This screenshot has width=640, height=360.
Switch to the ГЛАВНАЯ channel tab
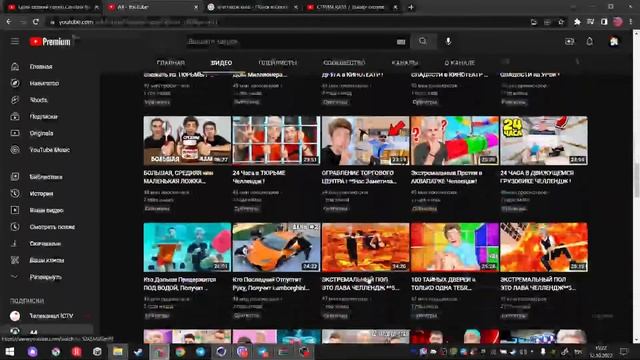(171, 63)
